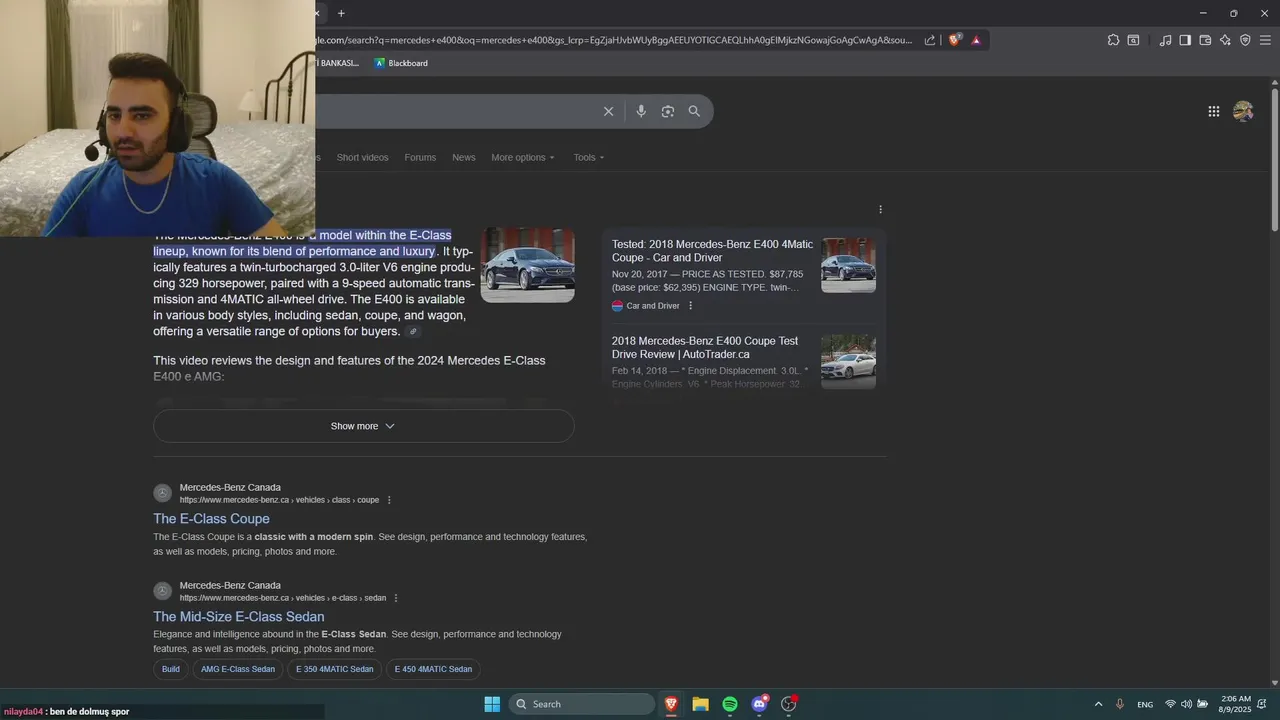Image resolution: width=1280 pixels, height=720 pixels.
Task: Open Mercedes-Benz Canada coupe site name
Action: tap(230, 487)
